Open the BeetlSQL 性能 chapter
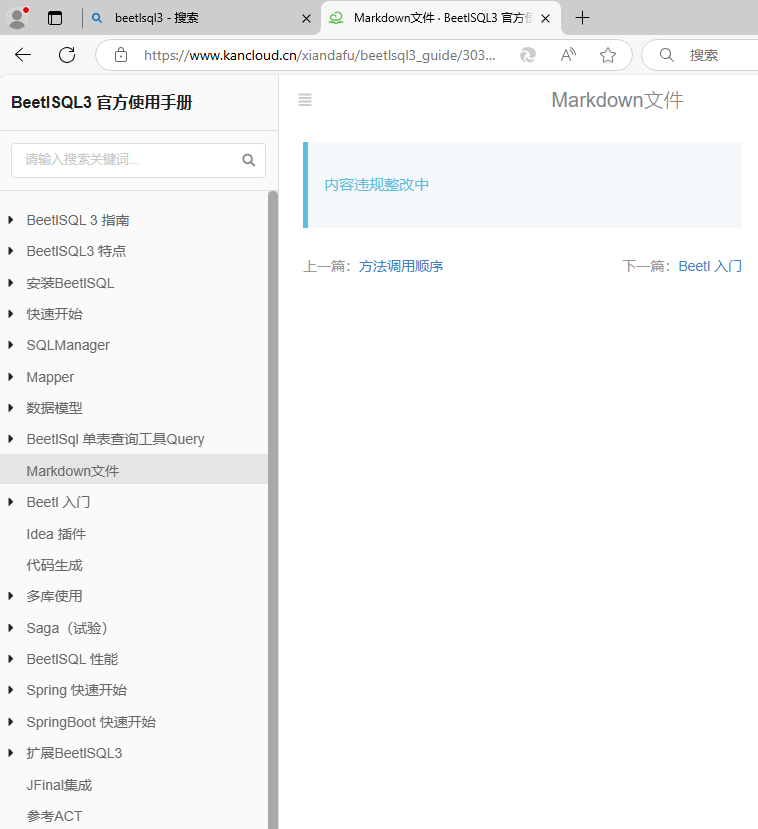The height and width of the screenshot is (829, 758). click(72, 659)
